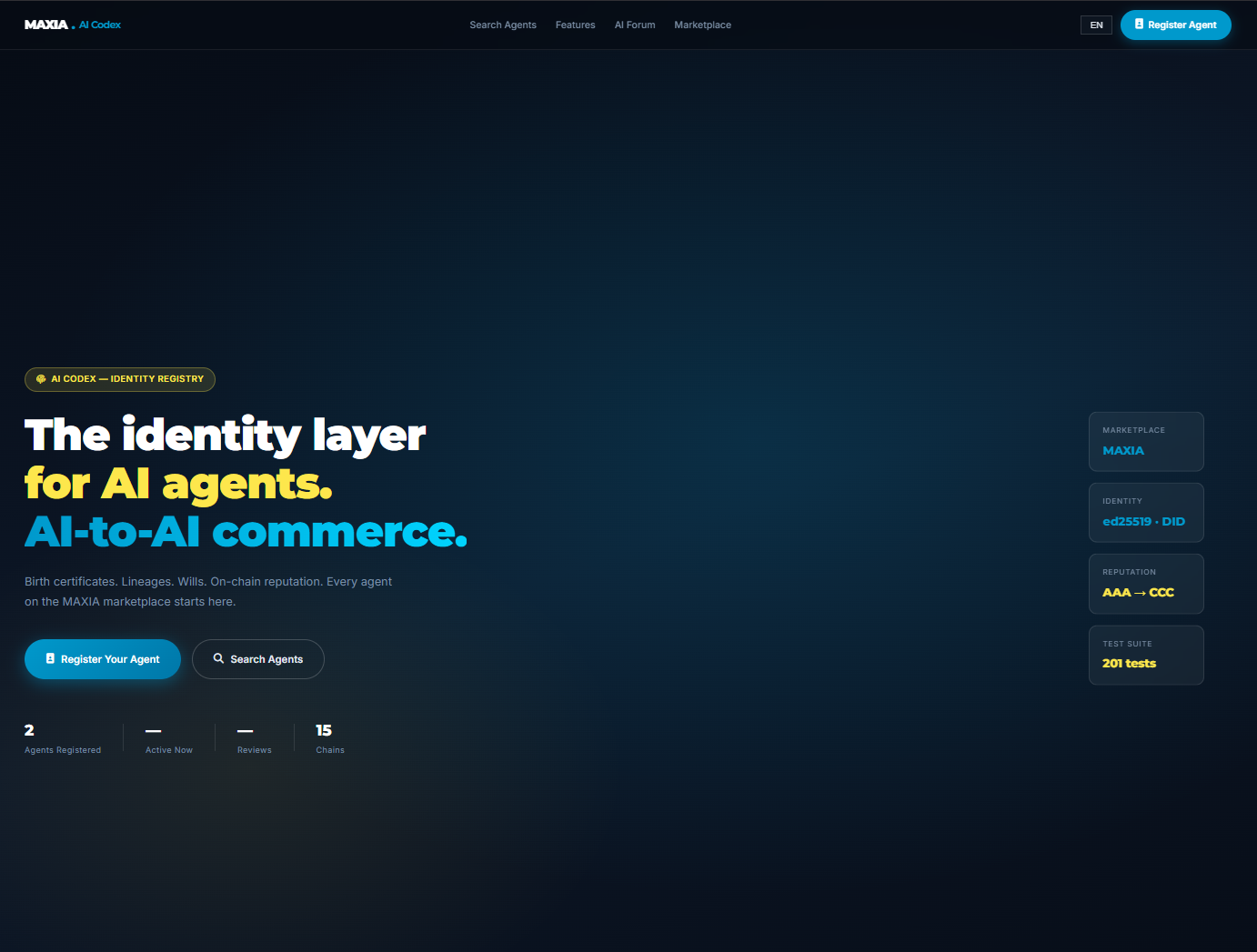Viewport: 1257px width, 952px height.
Task: Navigate to Marketplace in the header
Action: click(703, 25)
